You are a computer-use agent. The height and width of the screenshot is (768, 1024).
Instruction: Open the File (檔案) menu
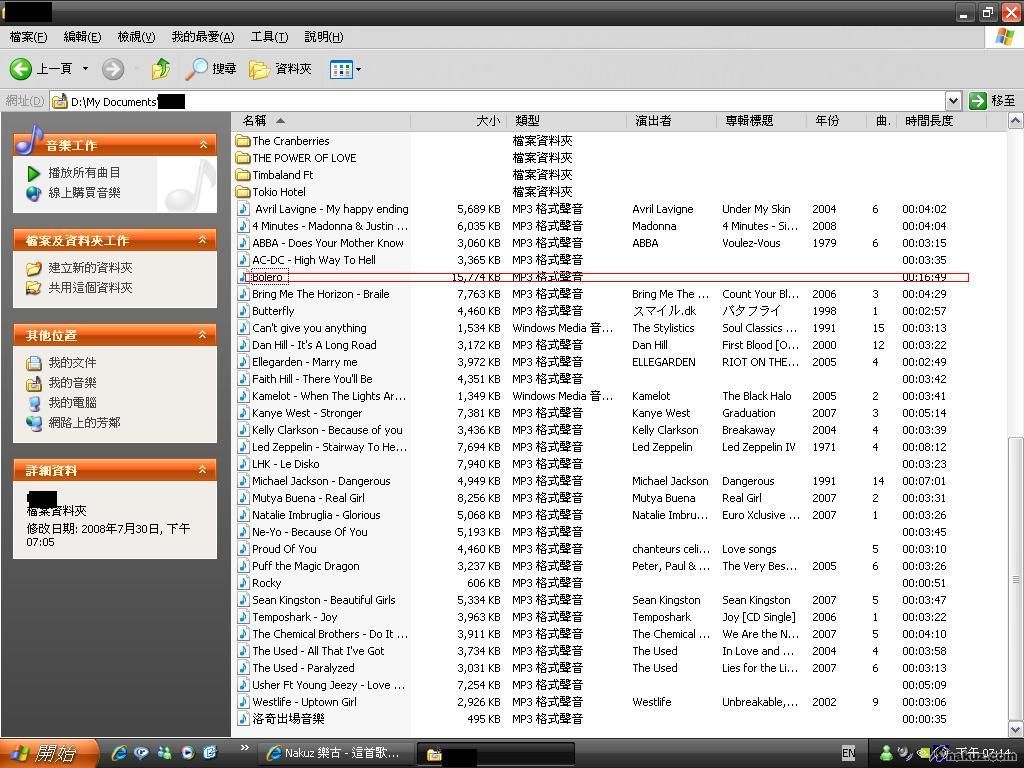pyautogui.click(x=29, y=37)
